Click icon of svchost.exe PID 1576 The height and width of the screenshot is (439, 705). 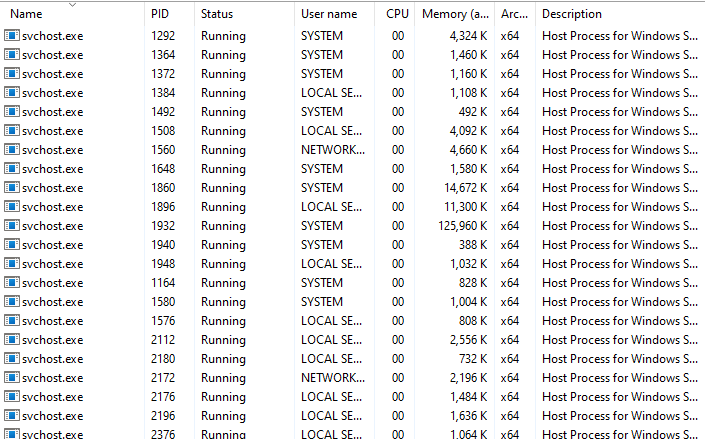click(12, 321)
